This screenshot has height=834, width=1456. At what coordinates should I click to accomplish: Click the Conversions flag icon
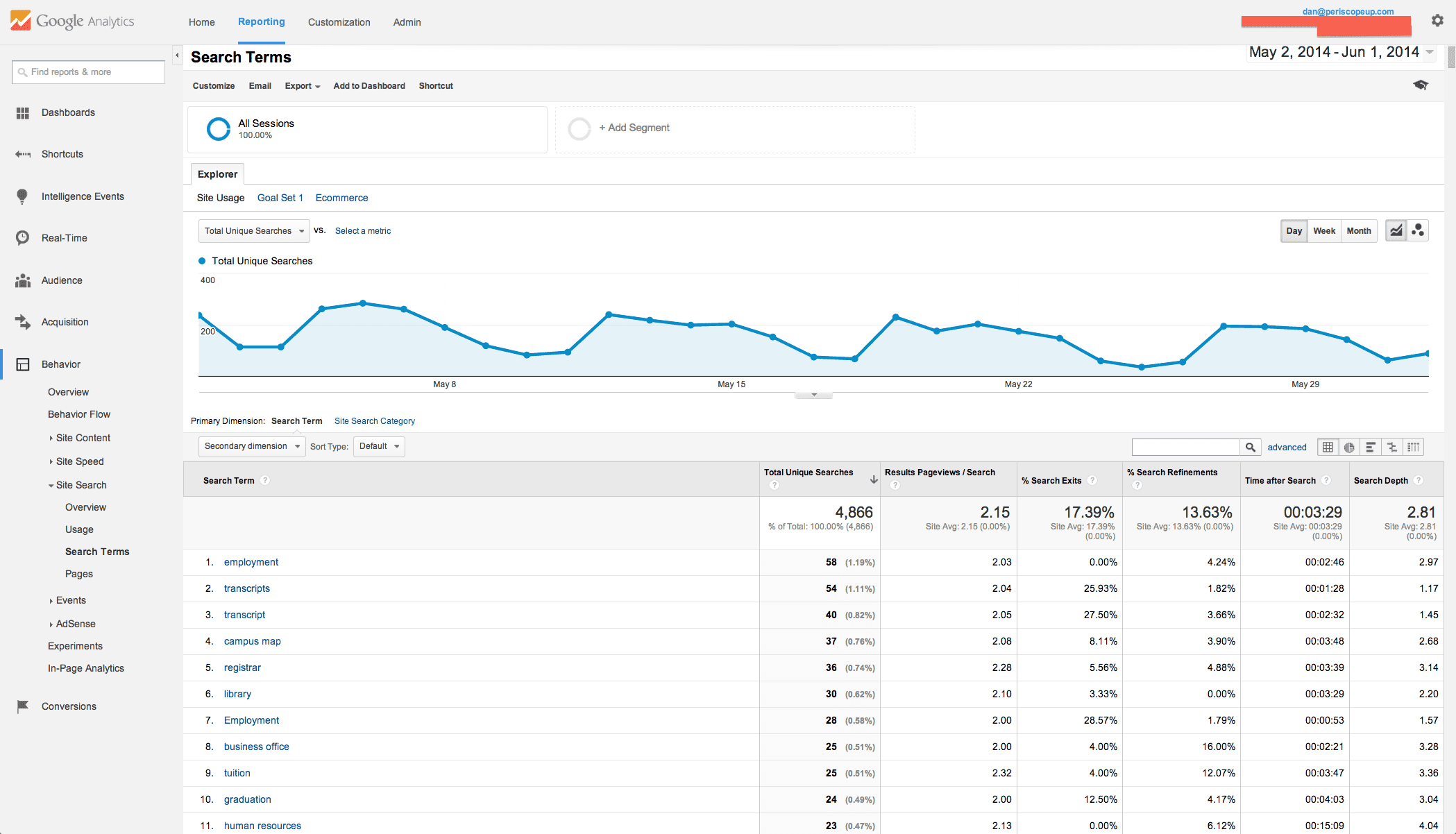(x=23, y=706)
